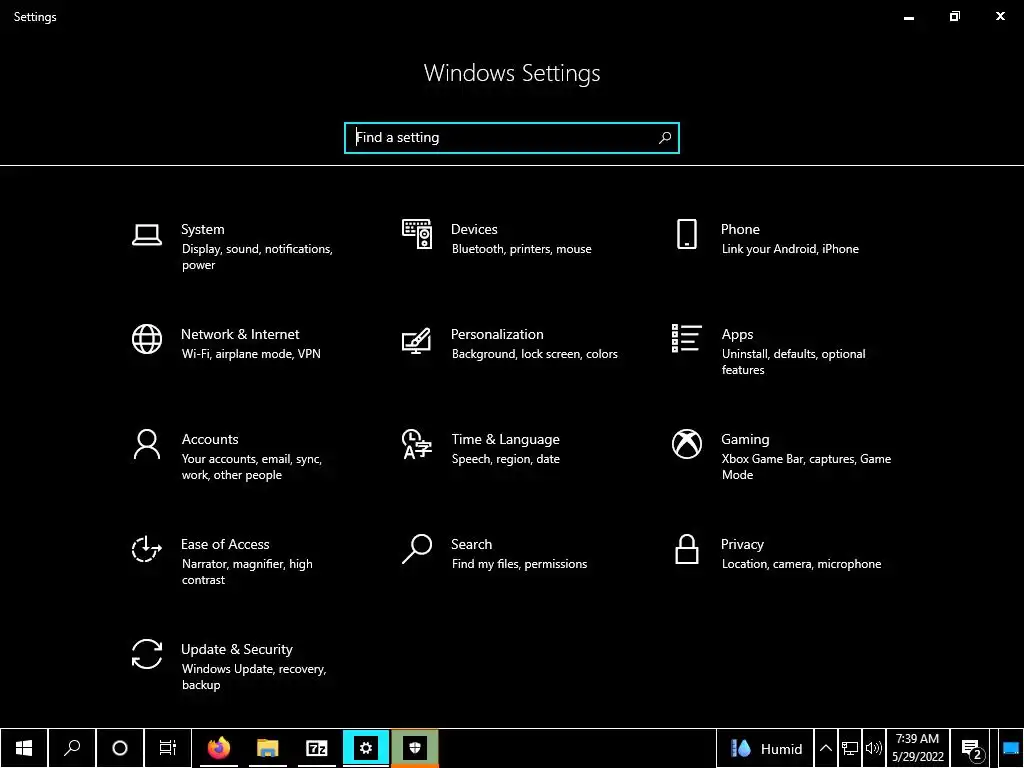Switch to Settings gear taskbar button
The width and height of the screenshot is (1024, 768).
366,748
